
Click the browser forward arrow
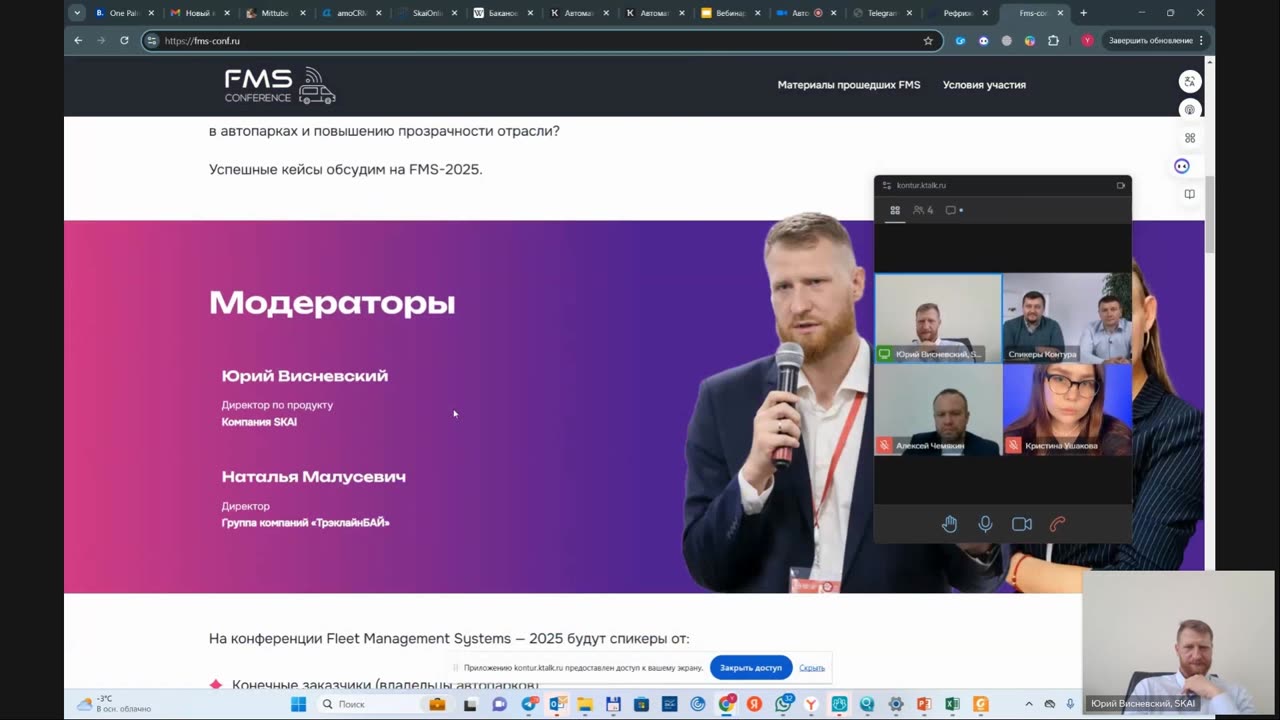101,41
